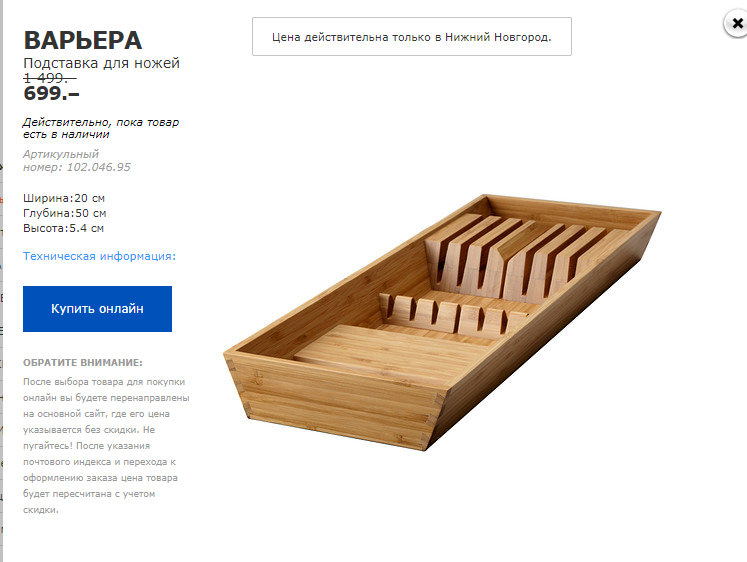
Task: Click the Ширина 20 см dimension
Action: click(64, 198)
